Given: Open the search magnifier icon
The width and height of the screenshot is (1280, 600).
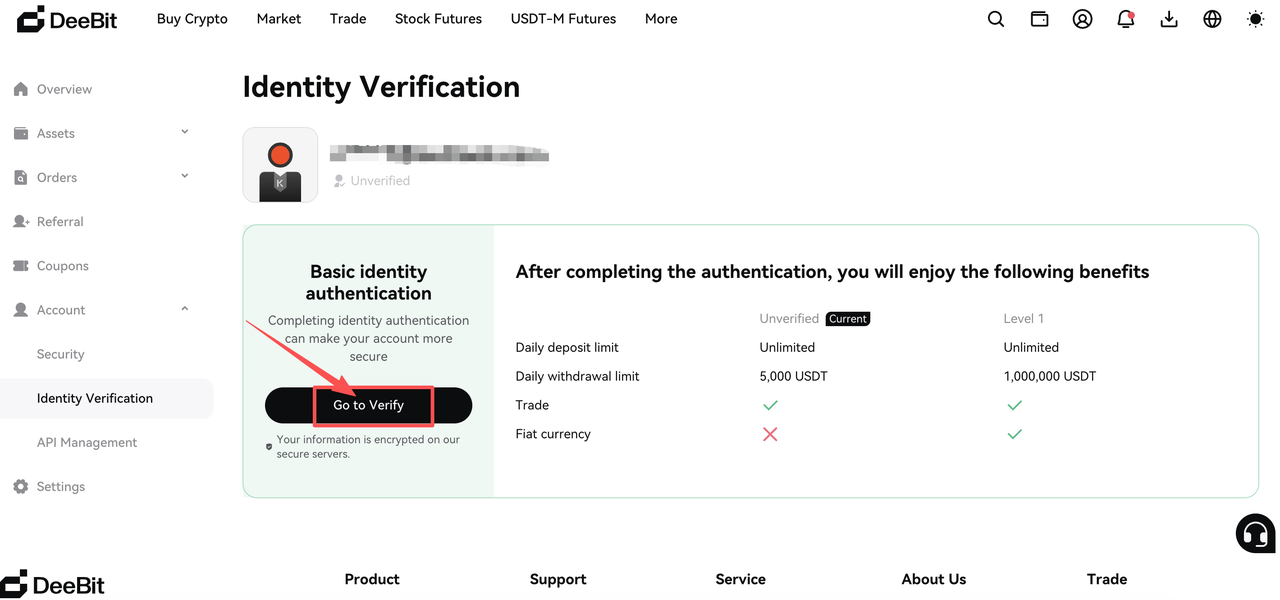Looking at the screenshot, I should [x=996, y=19].
